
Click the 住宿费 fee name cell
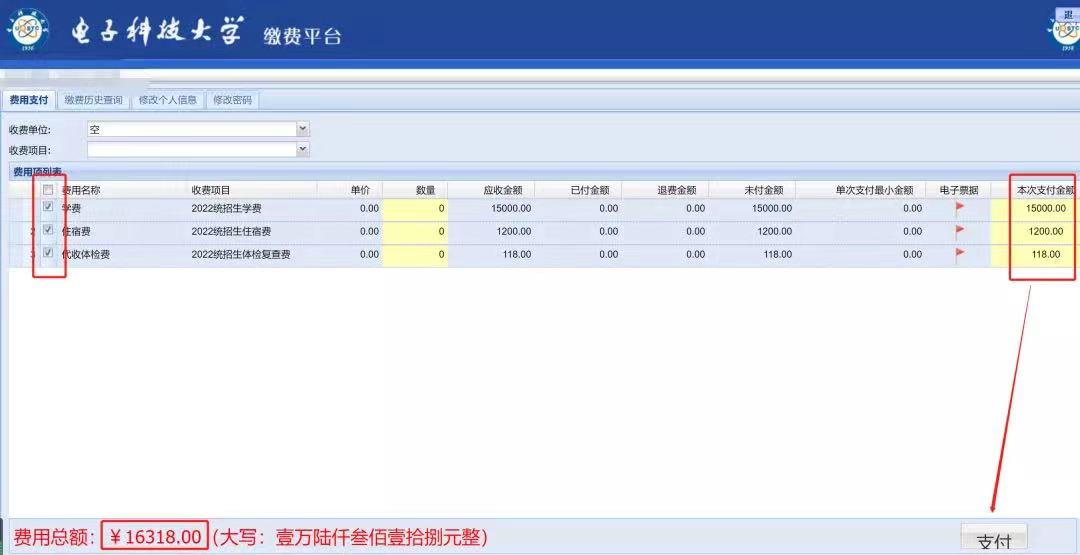click(x=76, y=232)
